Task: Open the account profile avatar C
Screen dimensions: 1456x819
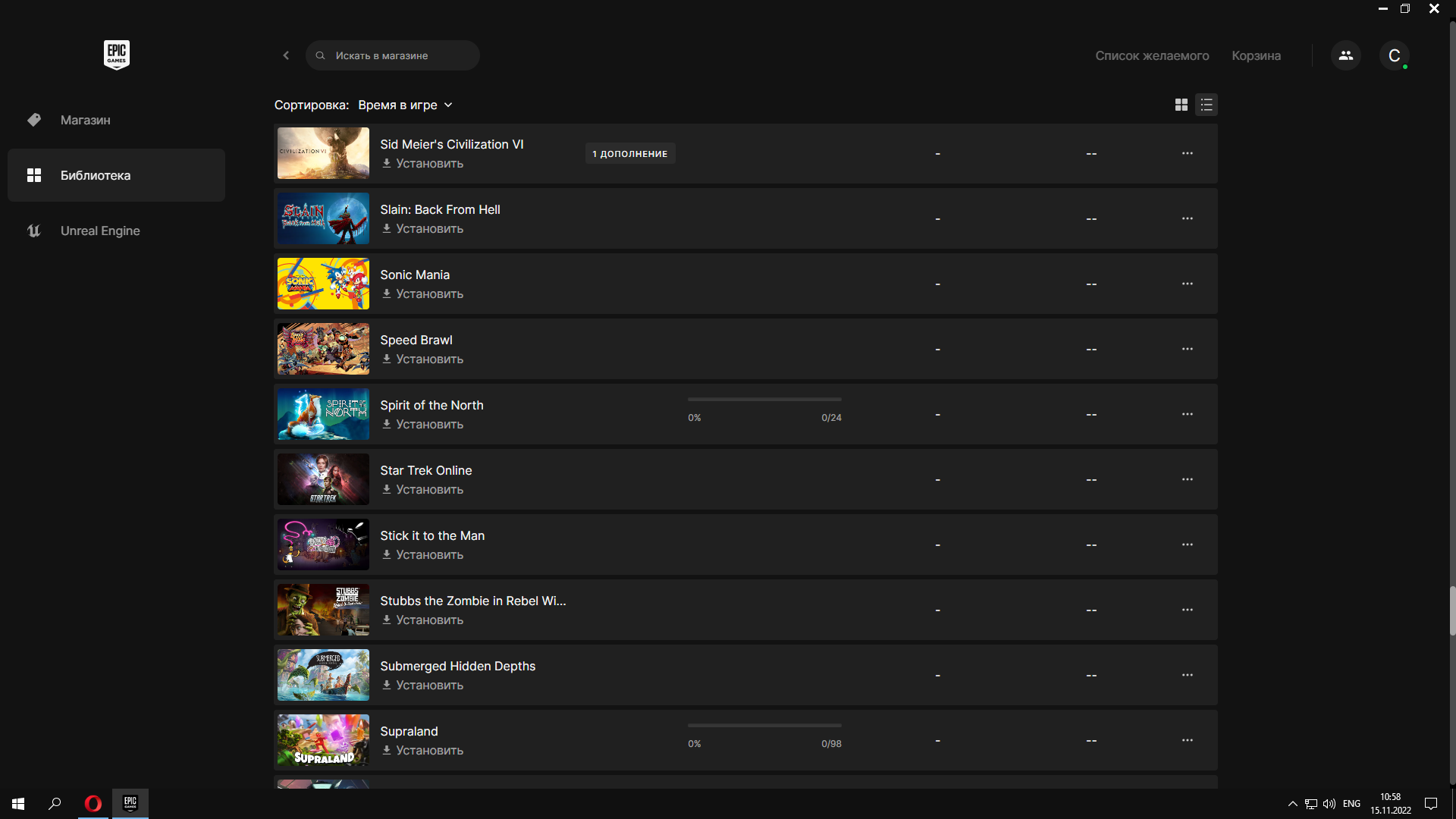Action: [x=1394, y=55]
